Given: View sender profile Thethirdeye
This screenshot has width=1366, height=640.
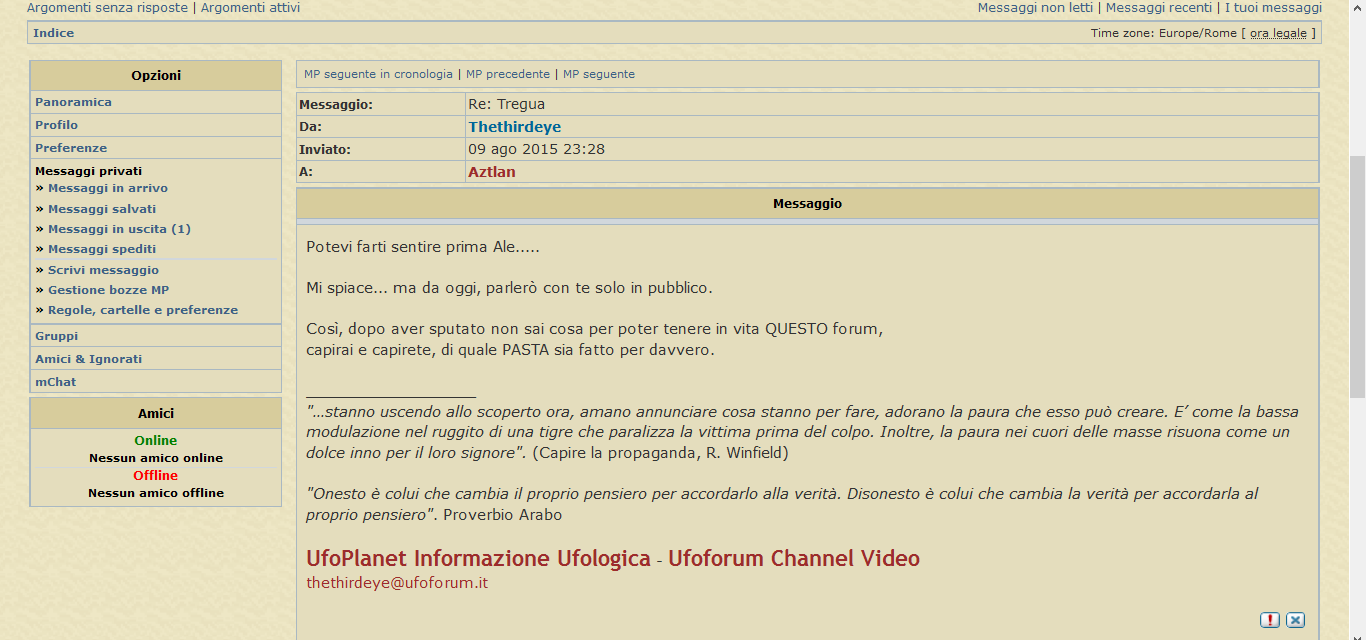Looking at the screenshot, I should [x=514, y=127].
